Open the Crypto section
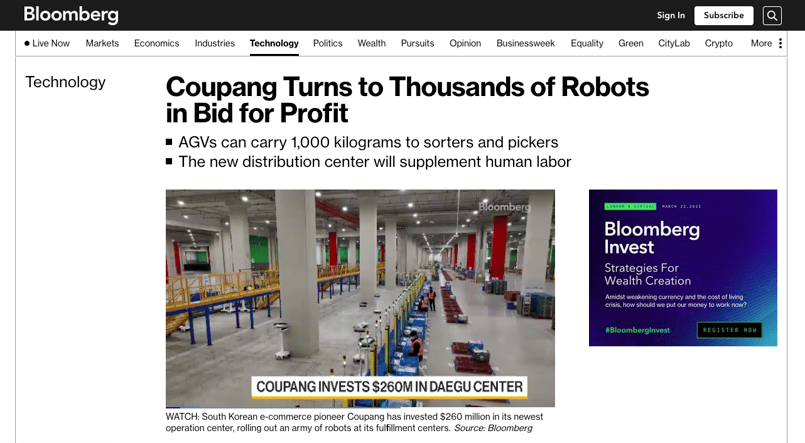Screen dimensions: 805x443 click(x=719, y=43)
